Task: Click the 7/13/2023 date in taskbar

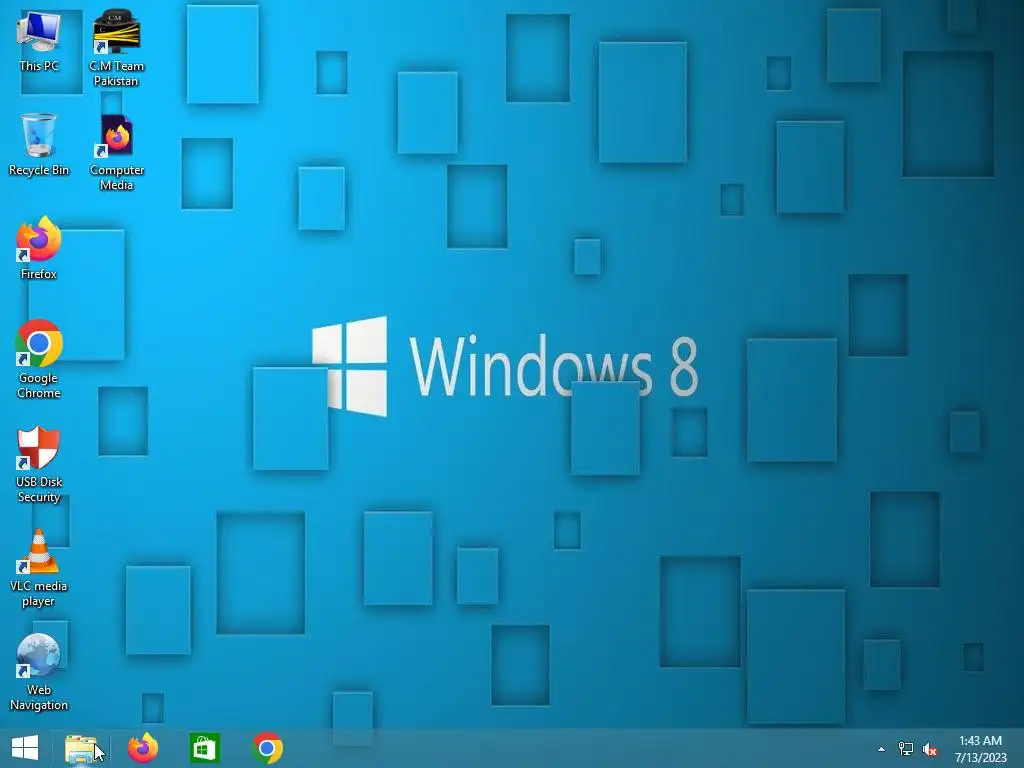Action: point(980,758)
